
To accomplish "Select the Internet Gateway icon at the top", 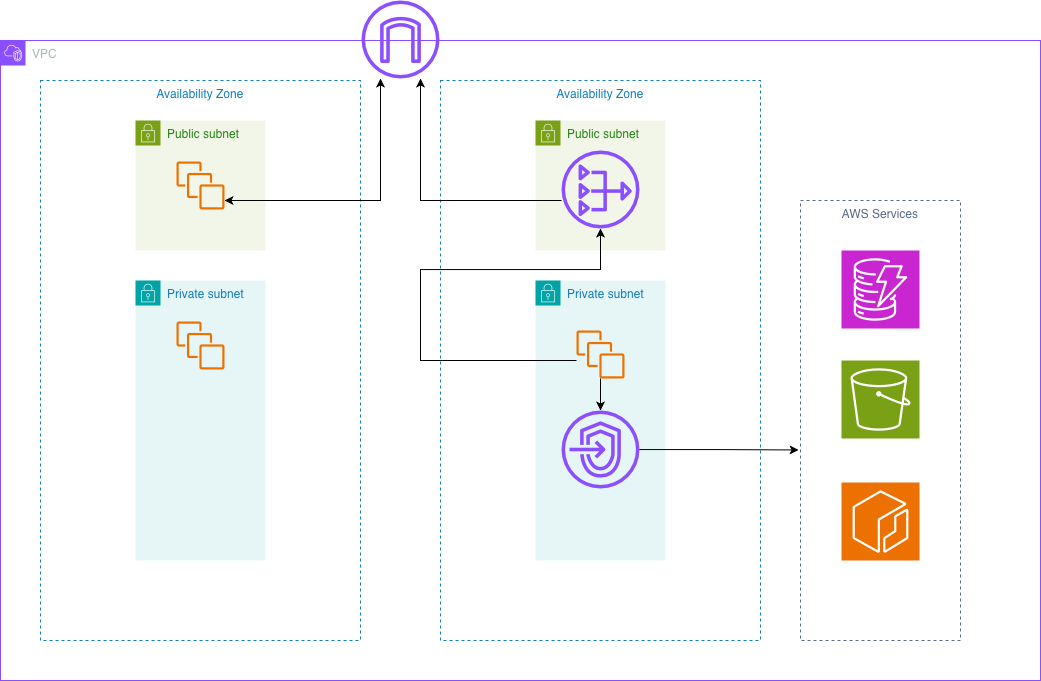I will pos(400,40).
